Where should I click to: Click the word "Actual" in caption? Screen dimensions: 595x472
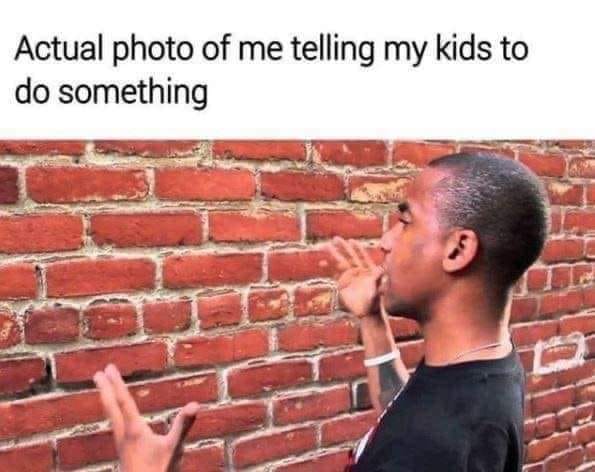(x=59, y=49)
